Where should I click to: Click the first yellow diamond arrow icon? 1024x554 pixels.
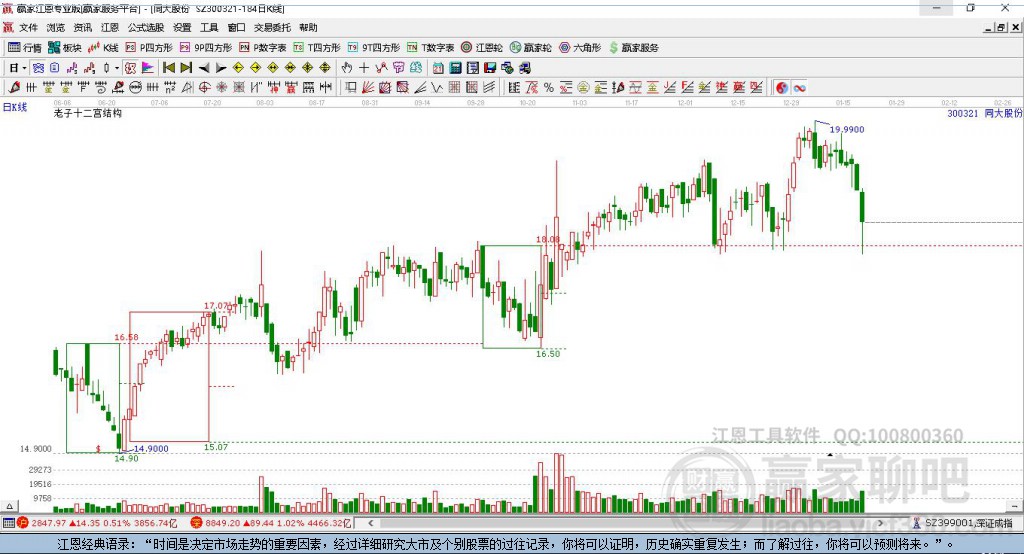click(238, 68)
